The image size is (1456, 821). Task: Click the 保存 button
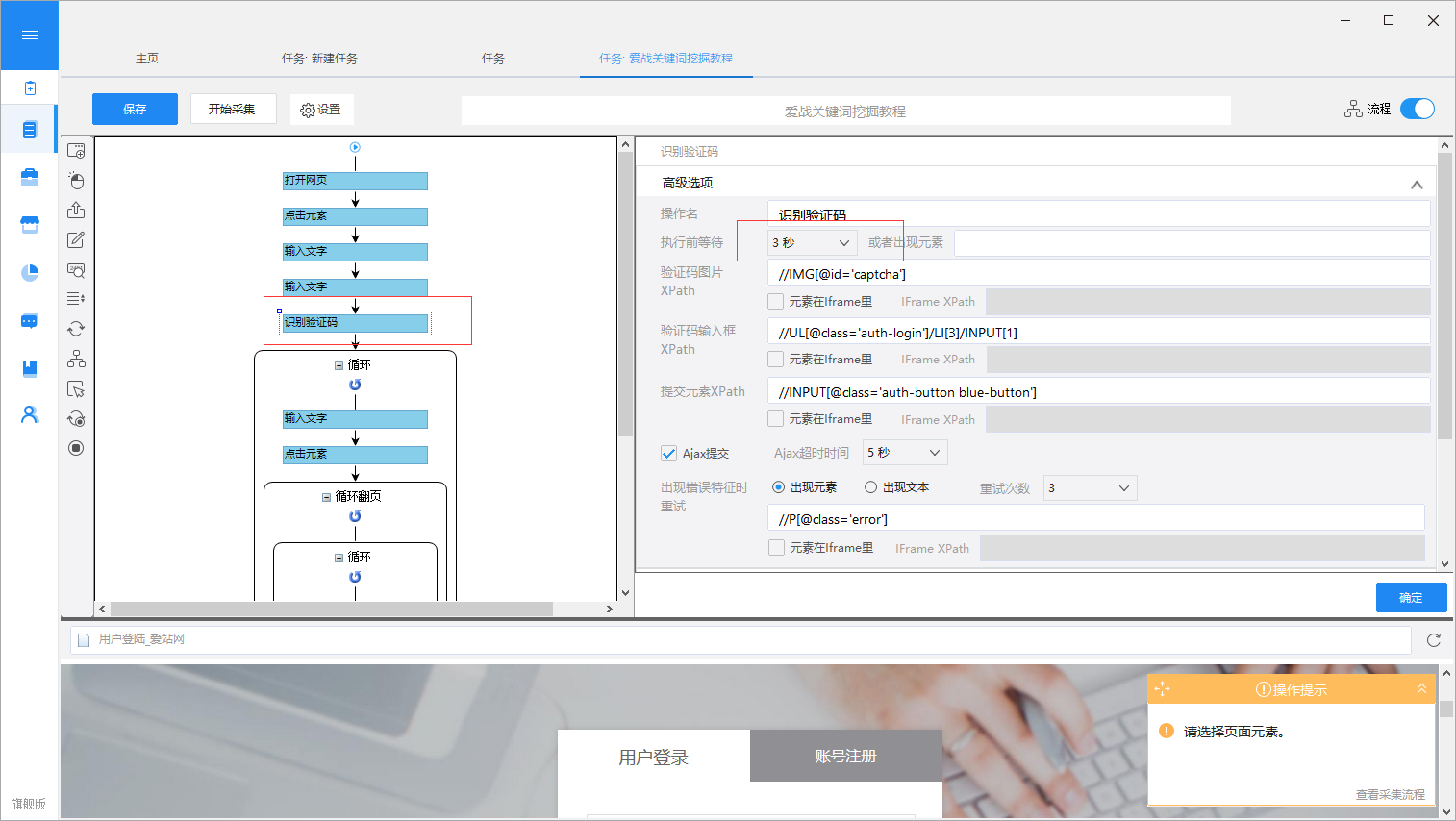pyautogui.click(x=135, y=109)
